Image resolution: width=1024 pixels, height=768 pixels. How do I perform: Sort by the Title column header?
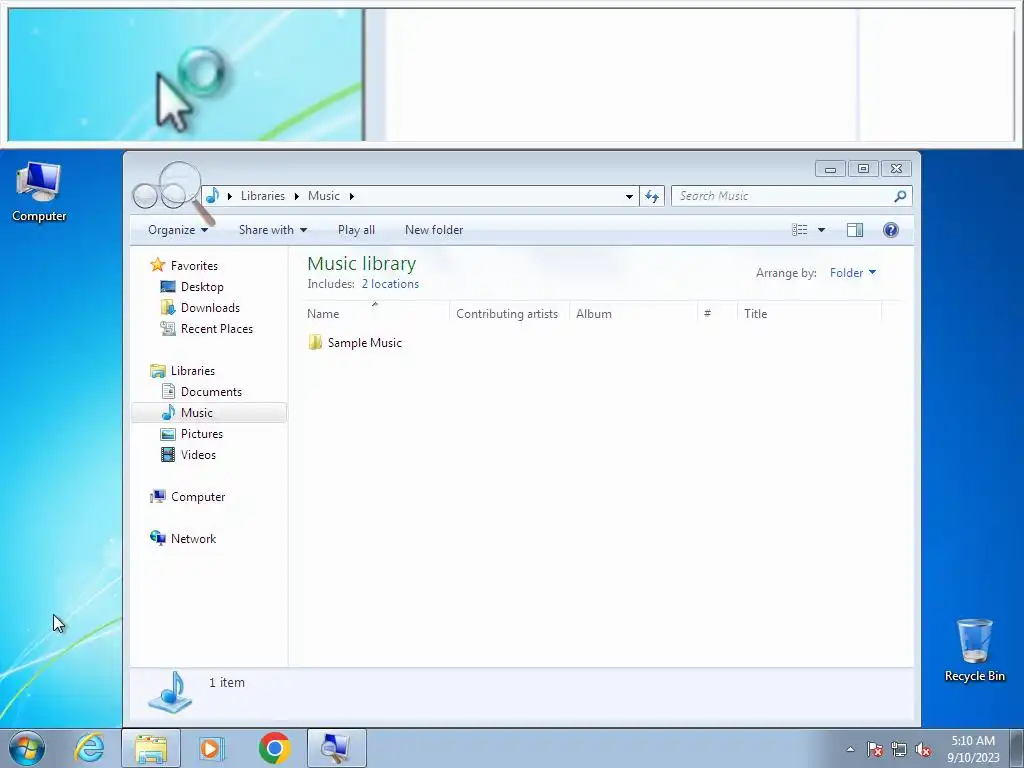[809, 313]
